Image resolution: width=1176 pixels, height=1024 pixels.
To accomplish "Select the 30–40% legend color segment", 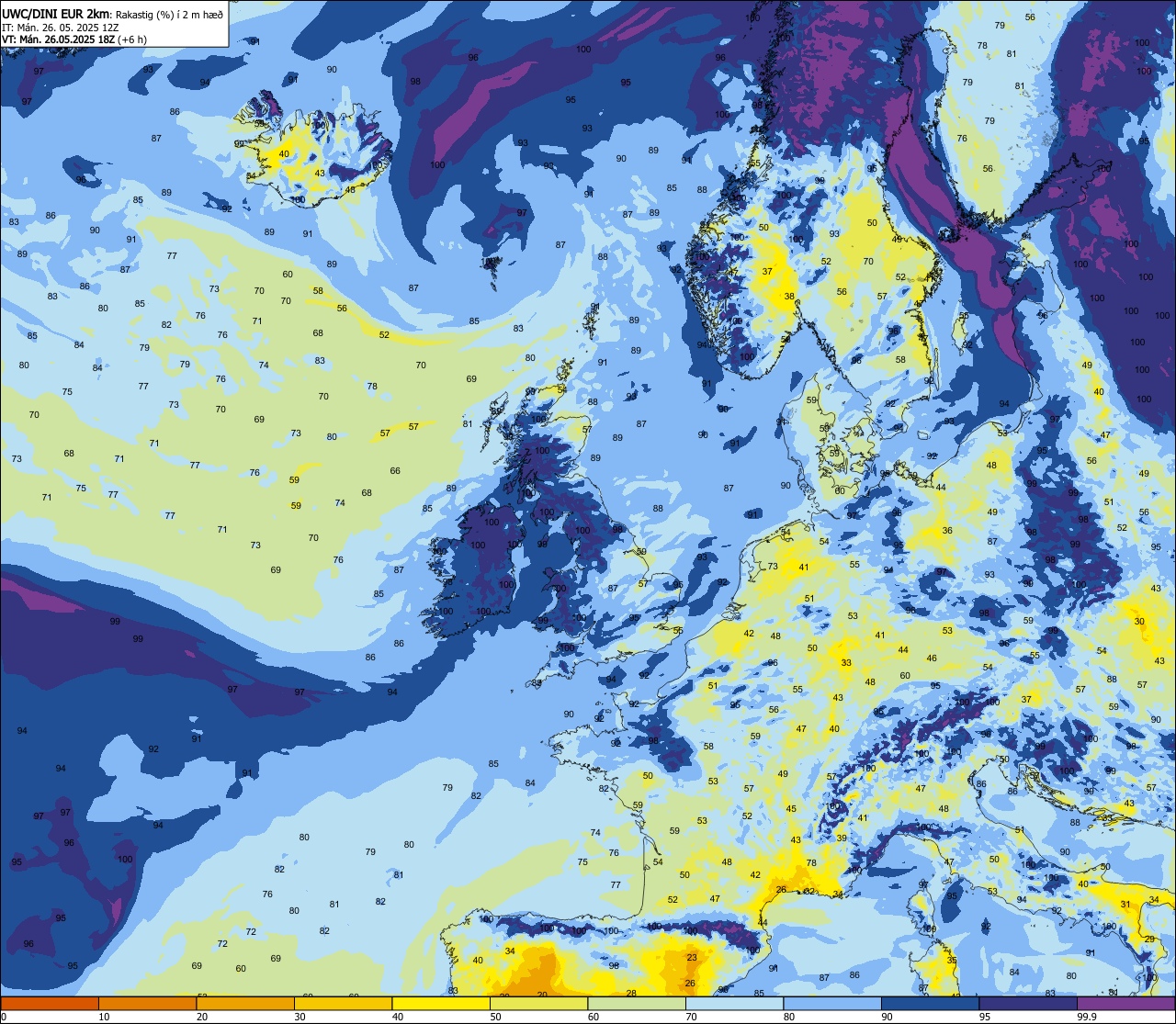I will [x=343, y=1003].
